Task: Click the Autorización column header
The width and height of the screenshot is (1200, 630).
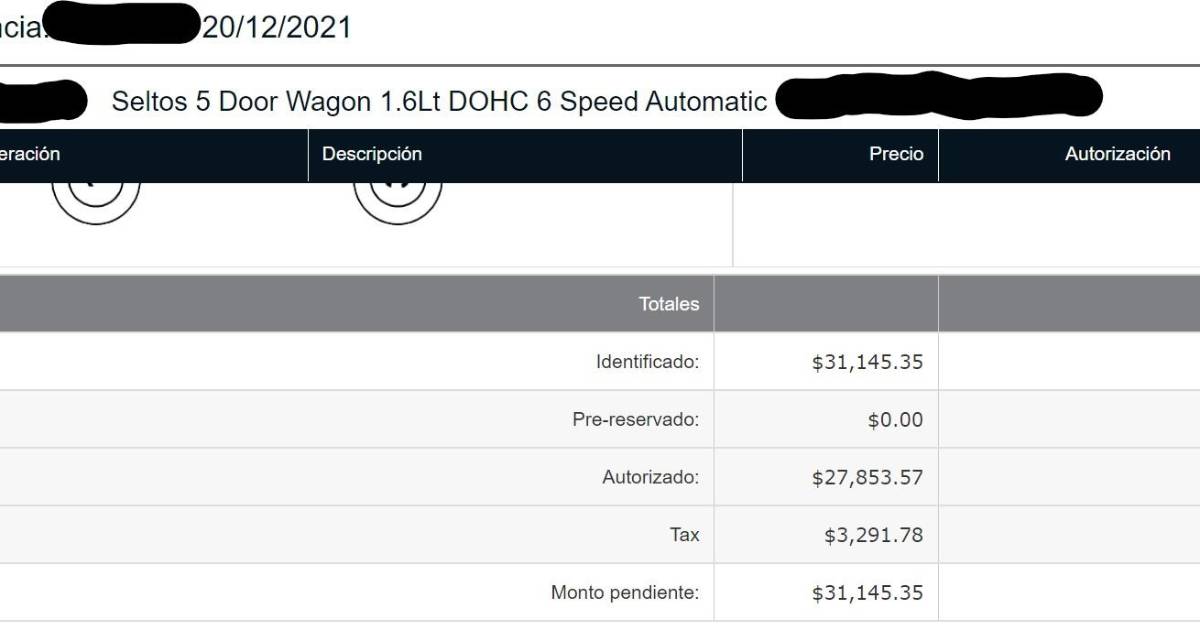Action: pos(1117,154)
